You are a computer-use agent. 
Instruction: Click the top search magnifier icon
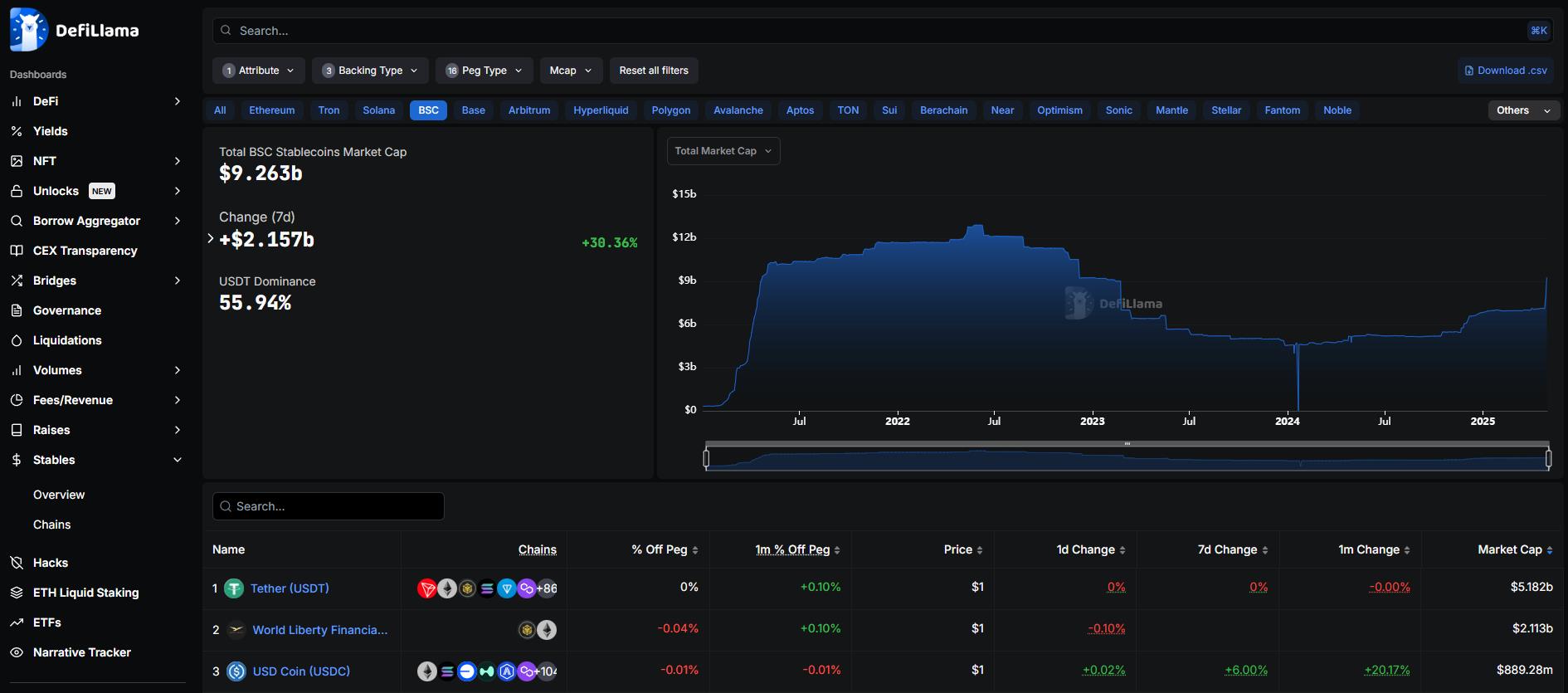tap(226, 31)
